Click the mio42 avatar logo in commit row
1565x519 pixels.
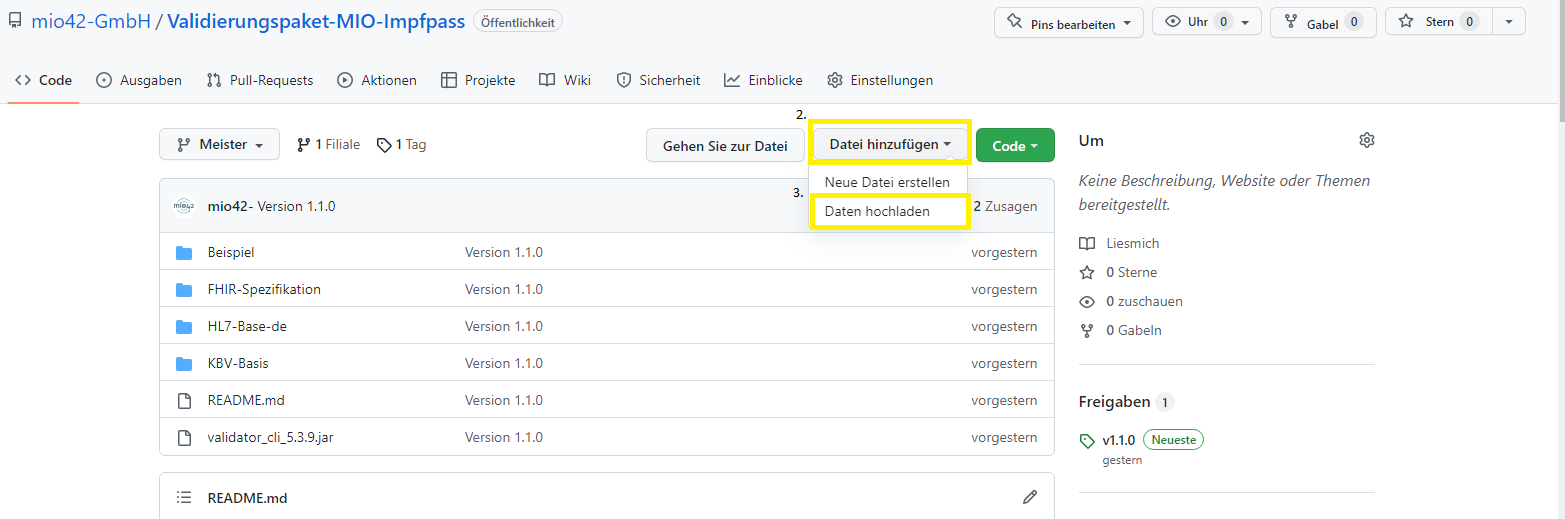pos(183,206)
